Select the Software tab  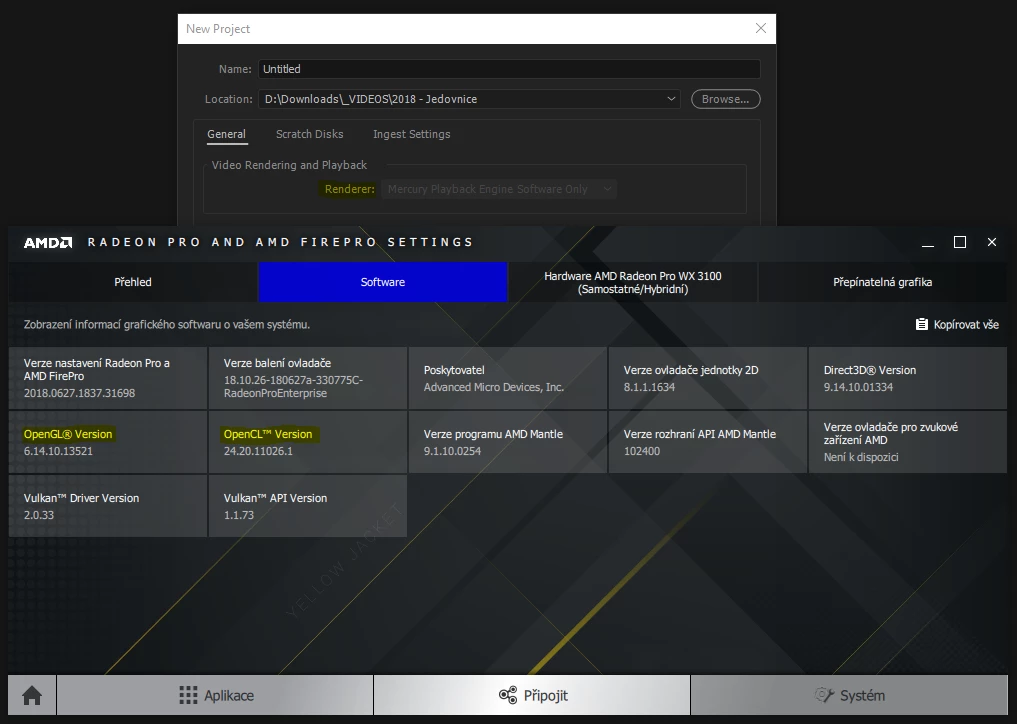383,282
